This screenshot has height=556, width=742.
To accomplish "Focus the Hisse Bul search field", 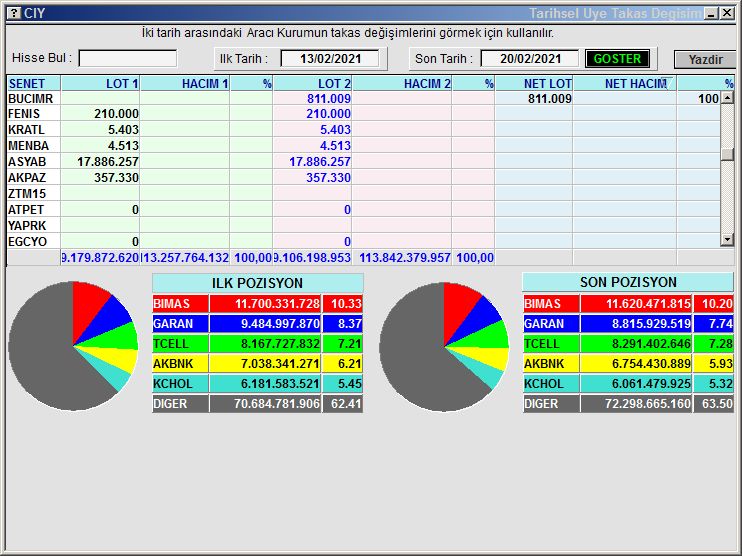I will point(128,59).
